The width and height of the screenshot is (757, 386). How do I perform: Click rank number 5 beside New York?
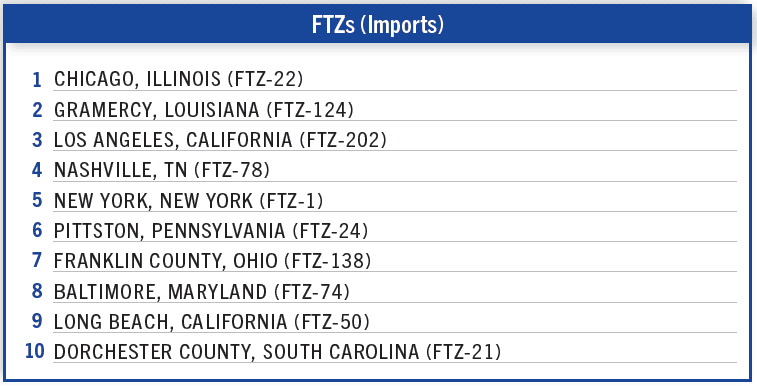point(37,200)
